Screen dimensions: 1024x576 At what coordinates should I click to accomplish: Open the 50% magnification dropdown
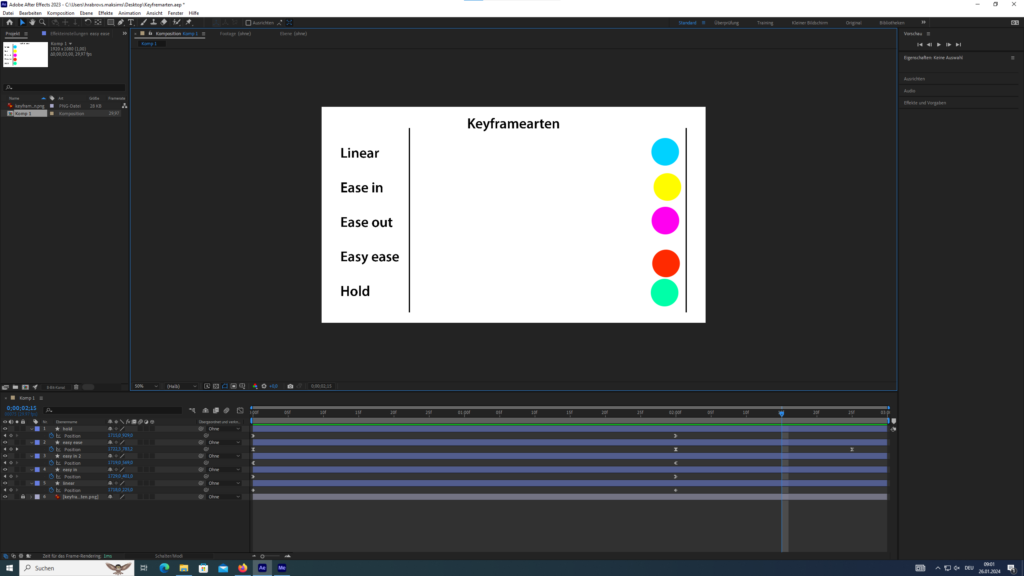tap(144, 385)
